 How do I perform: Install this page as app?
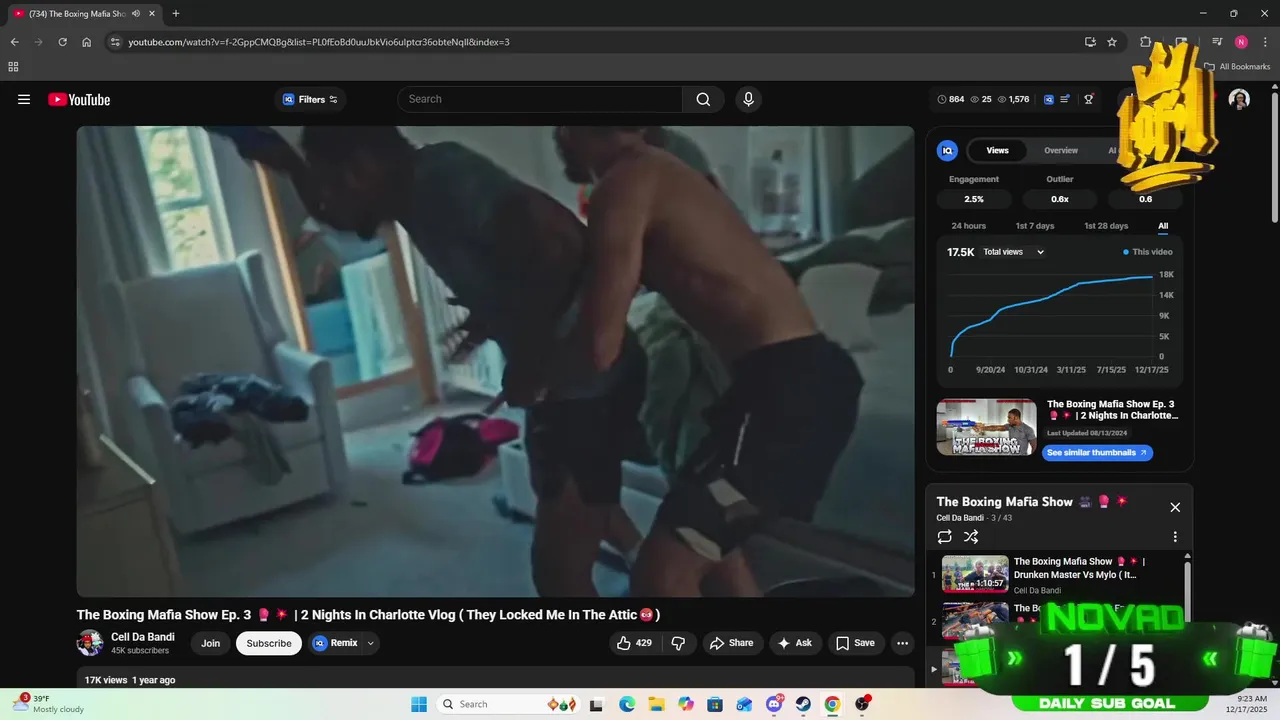[x=1090, y=42]
